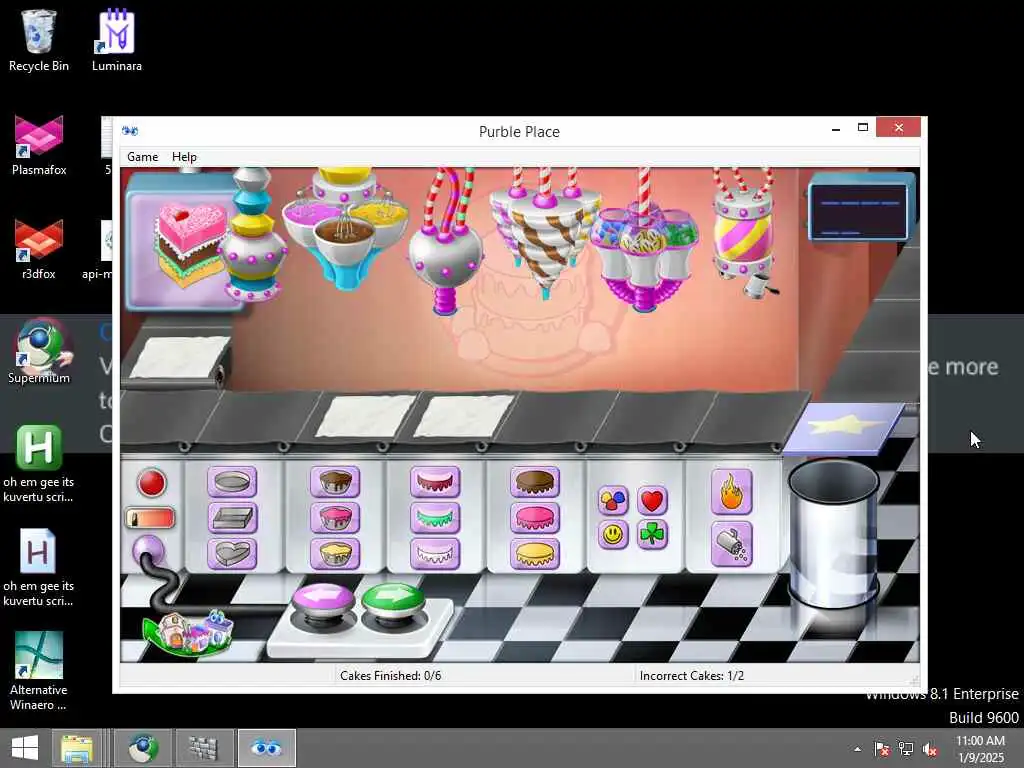
Task: Open the white H document desktop icon
Action: pyautogui.click(x=39, y=568)
